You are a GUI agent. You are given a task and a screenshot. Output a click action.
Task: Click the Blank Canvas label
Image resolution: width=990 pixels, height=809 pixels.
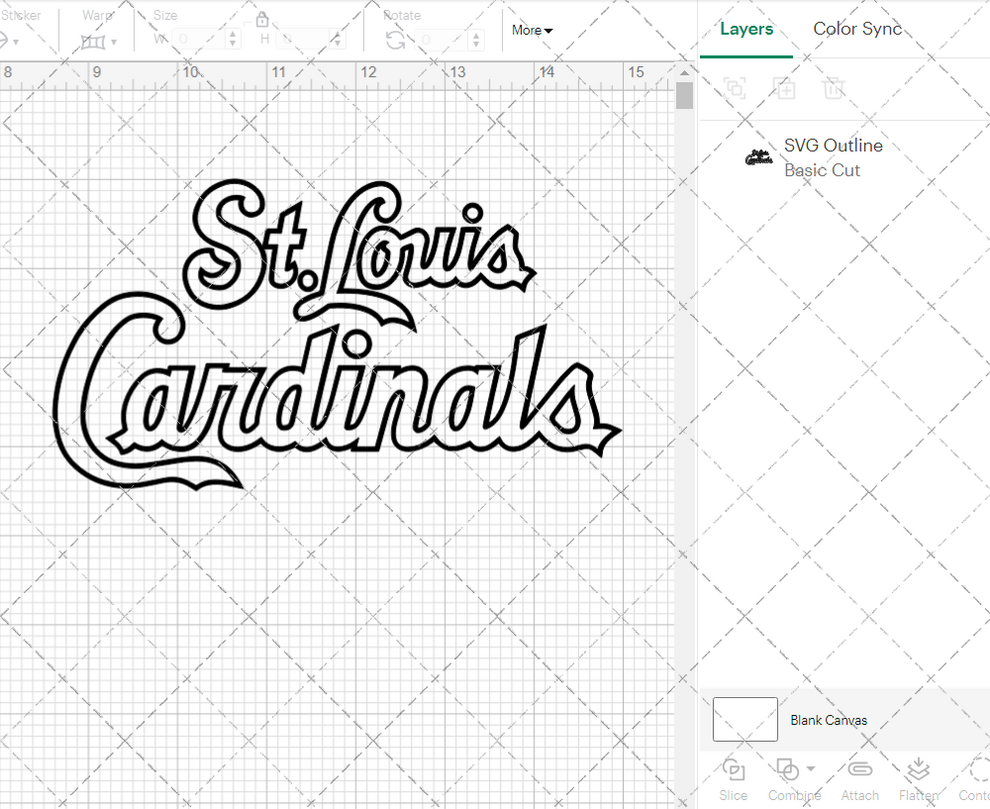click(829, 720)
